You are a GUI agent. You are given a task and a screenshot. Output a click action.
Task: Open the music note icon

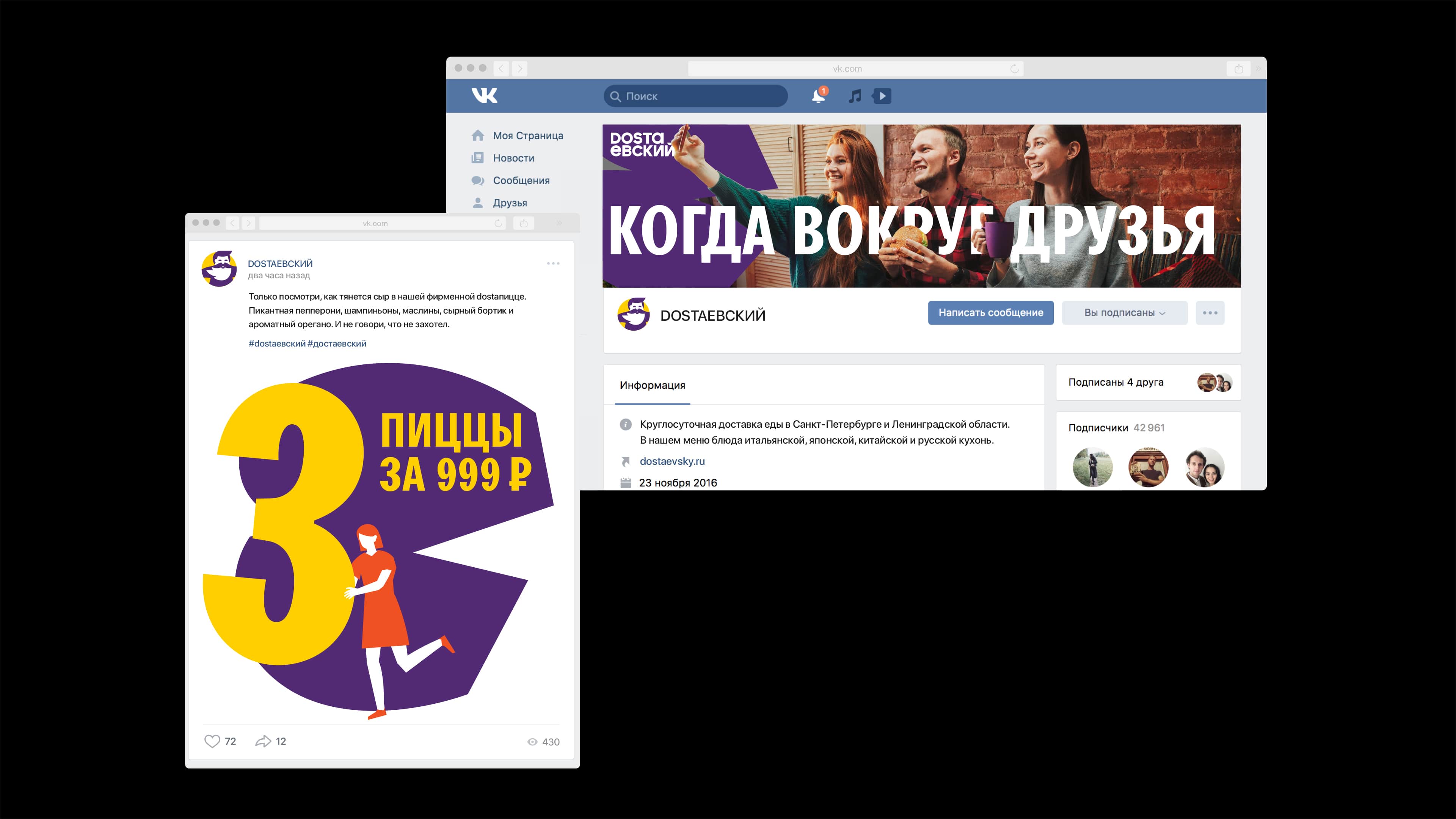[x=855, y=96]
